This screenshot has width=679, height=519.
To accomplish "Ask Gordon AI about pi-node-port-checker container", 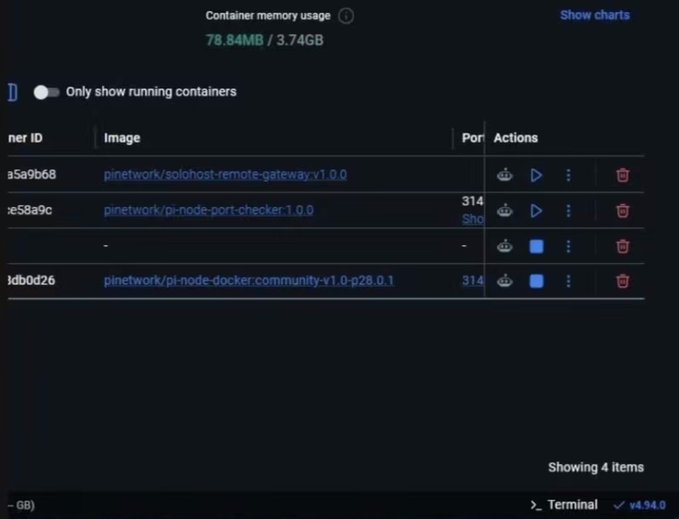I will pos(504,211).
